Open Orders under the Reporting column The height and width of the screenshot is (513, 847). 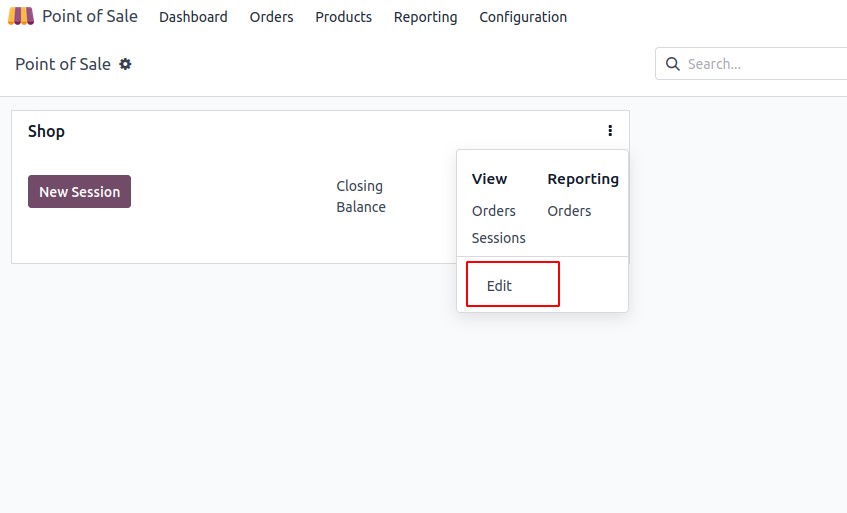[x=569, y=211]
